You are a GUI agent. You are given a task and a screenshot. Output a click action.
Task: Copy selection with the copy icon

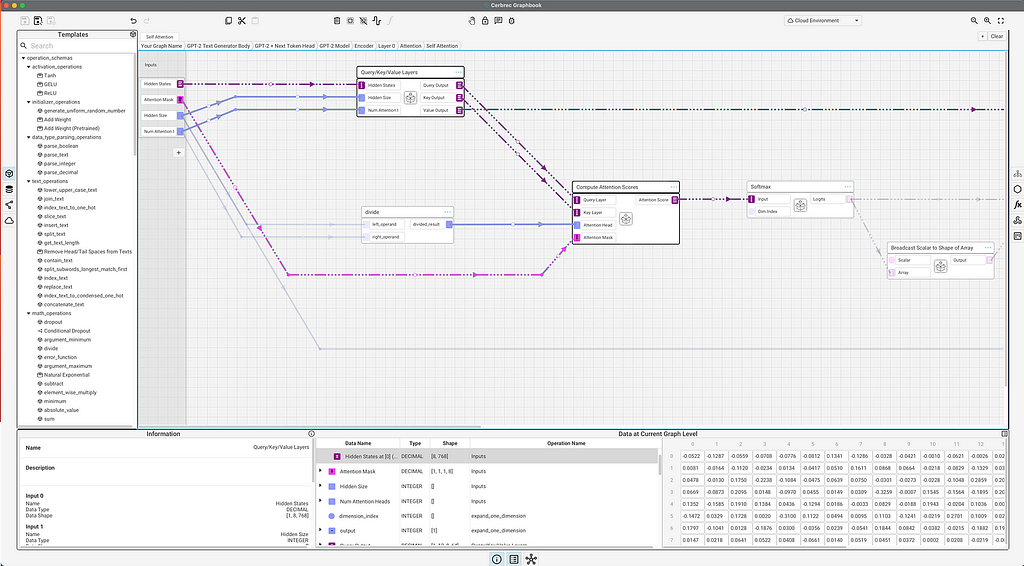coord(229,21)
